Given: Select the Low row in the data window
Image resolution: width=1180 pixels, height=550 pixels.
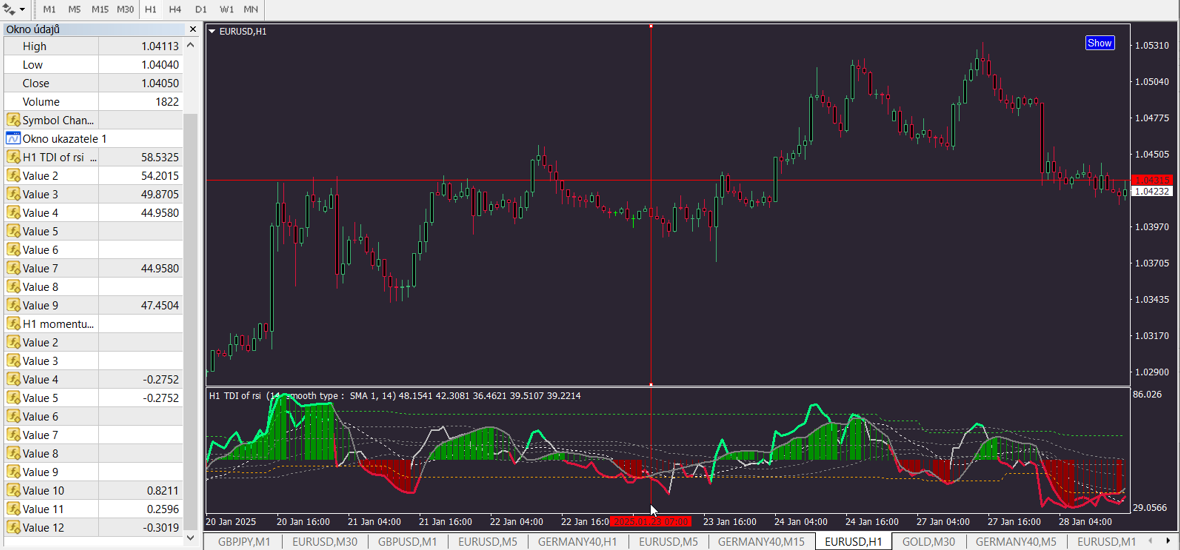Looking at the screenshot, I should tap(93, 65).
